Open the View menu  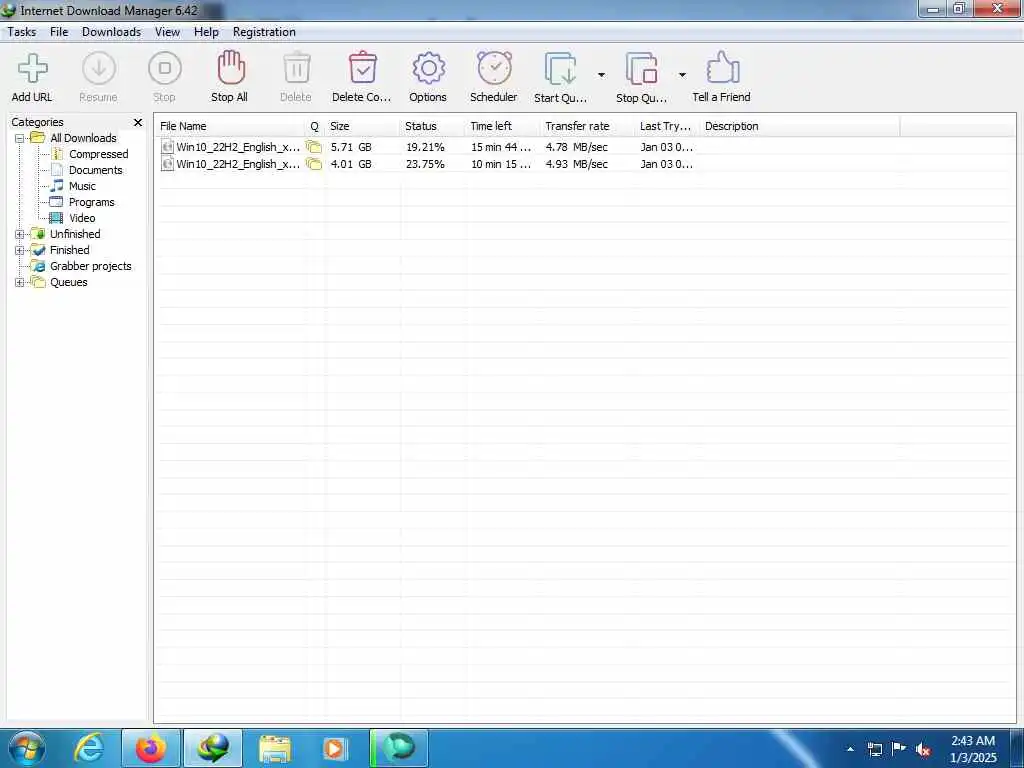point(167,32)
